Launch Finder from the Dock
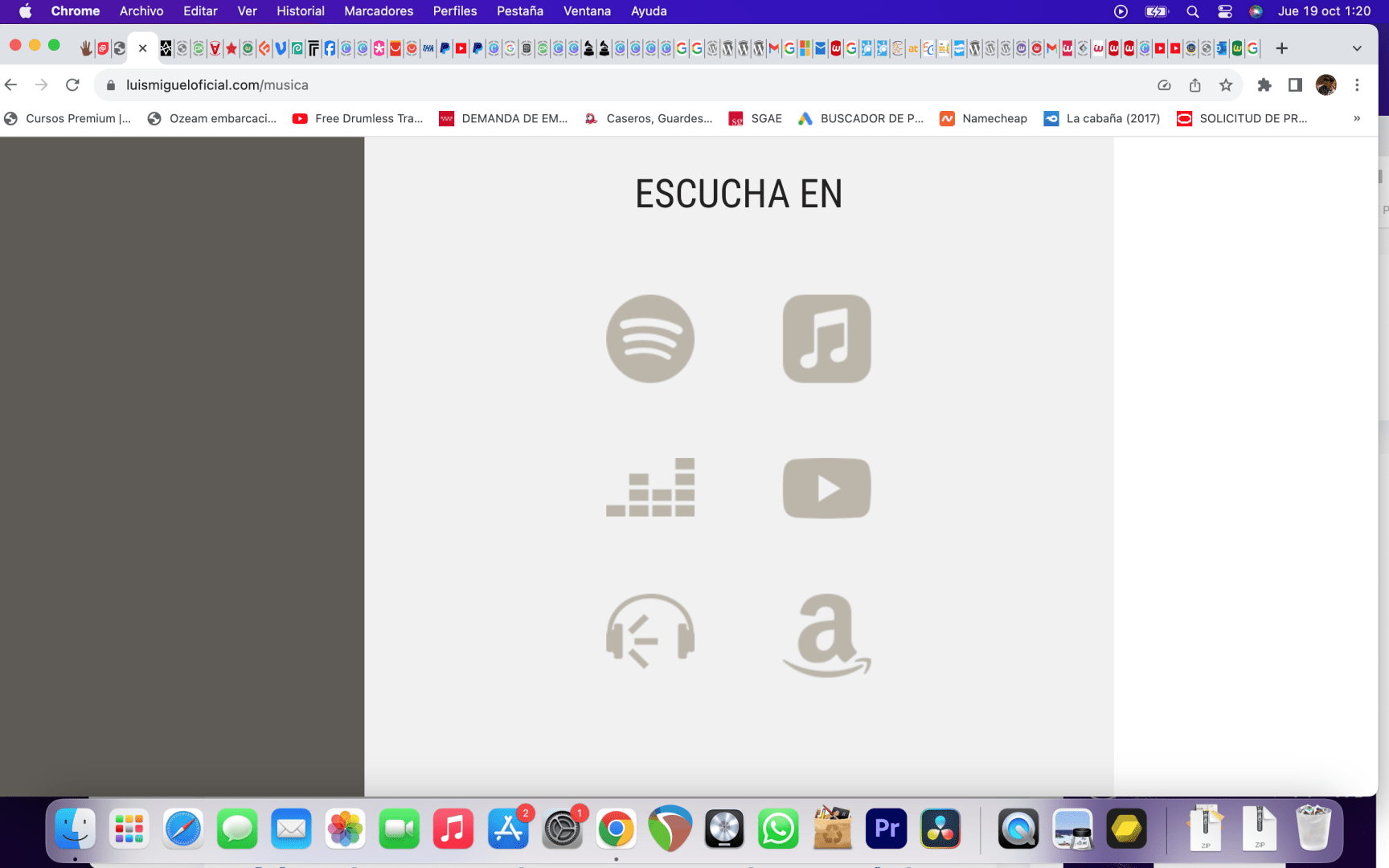The width and height of the screenshot is (1389, 868). 75,829
